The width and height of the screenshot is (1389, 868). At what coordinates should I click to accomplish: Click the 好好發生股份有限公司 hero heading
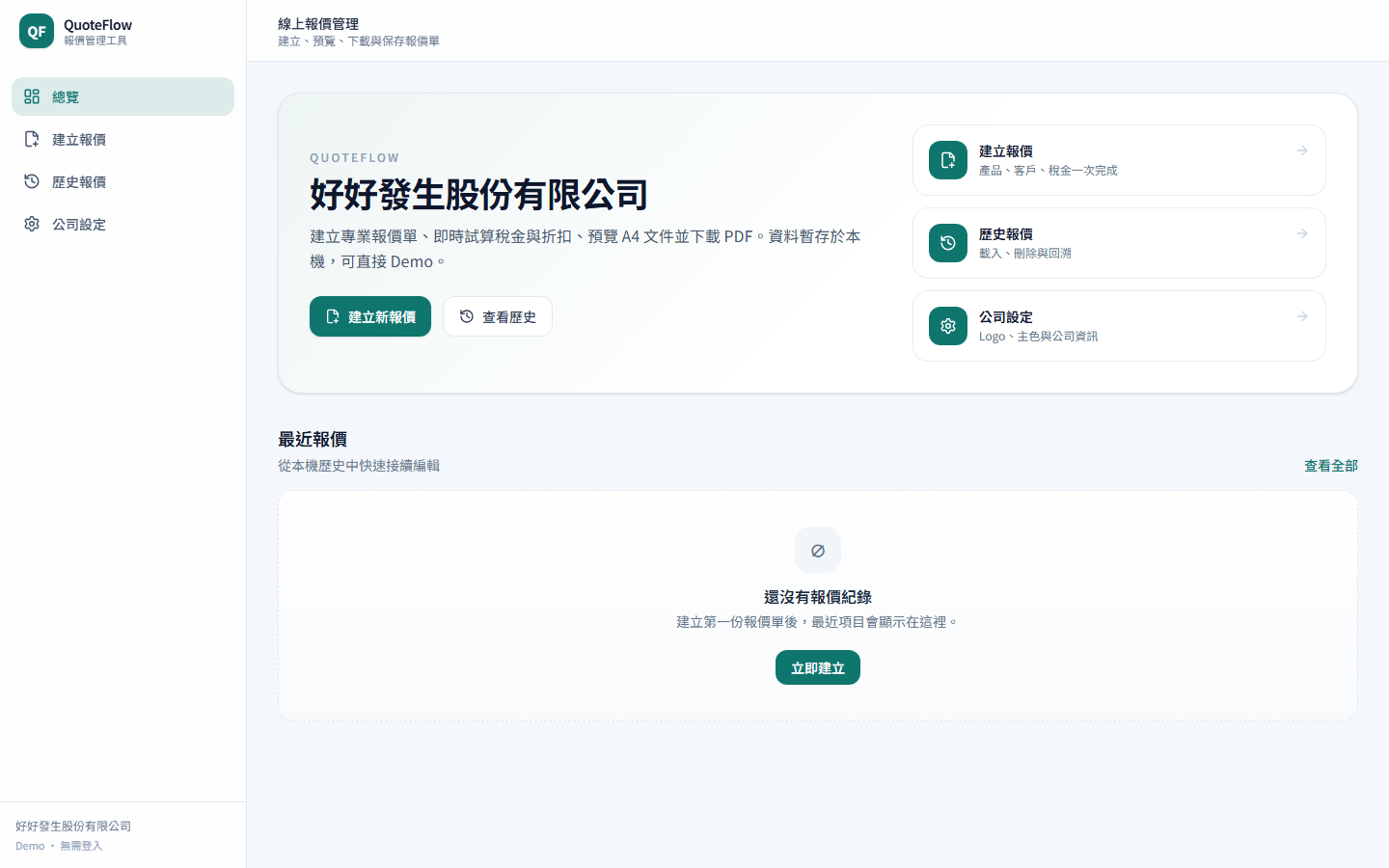pos(478,194)
